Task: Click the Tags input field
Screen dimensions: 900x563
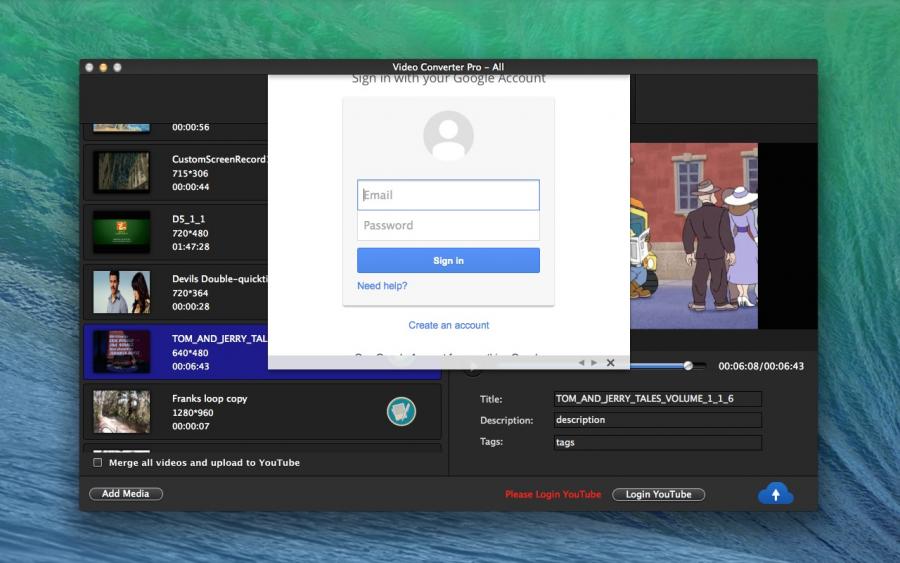Action: tap(658, 442)
